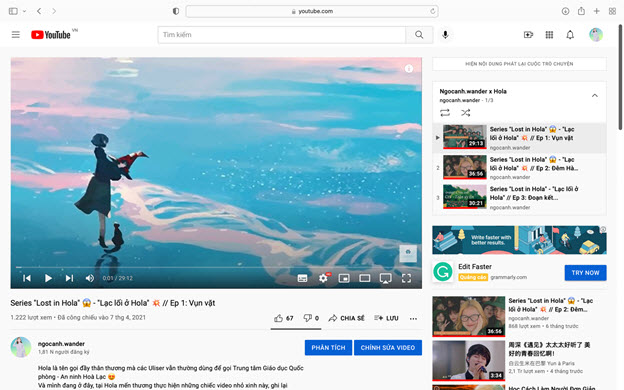624x390 pixels.
Task: Open more actions three-dot menu
Action: pos(413,318)
